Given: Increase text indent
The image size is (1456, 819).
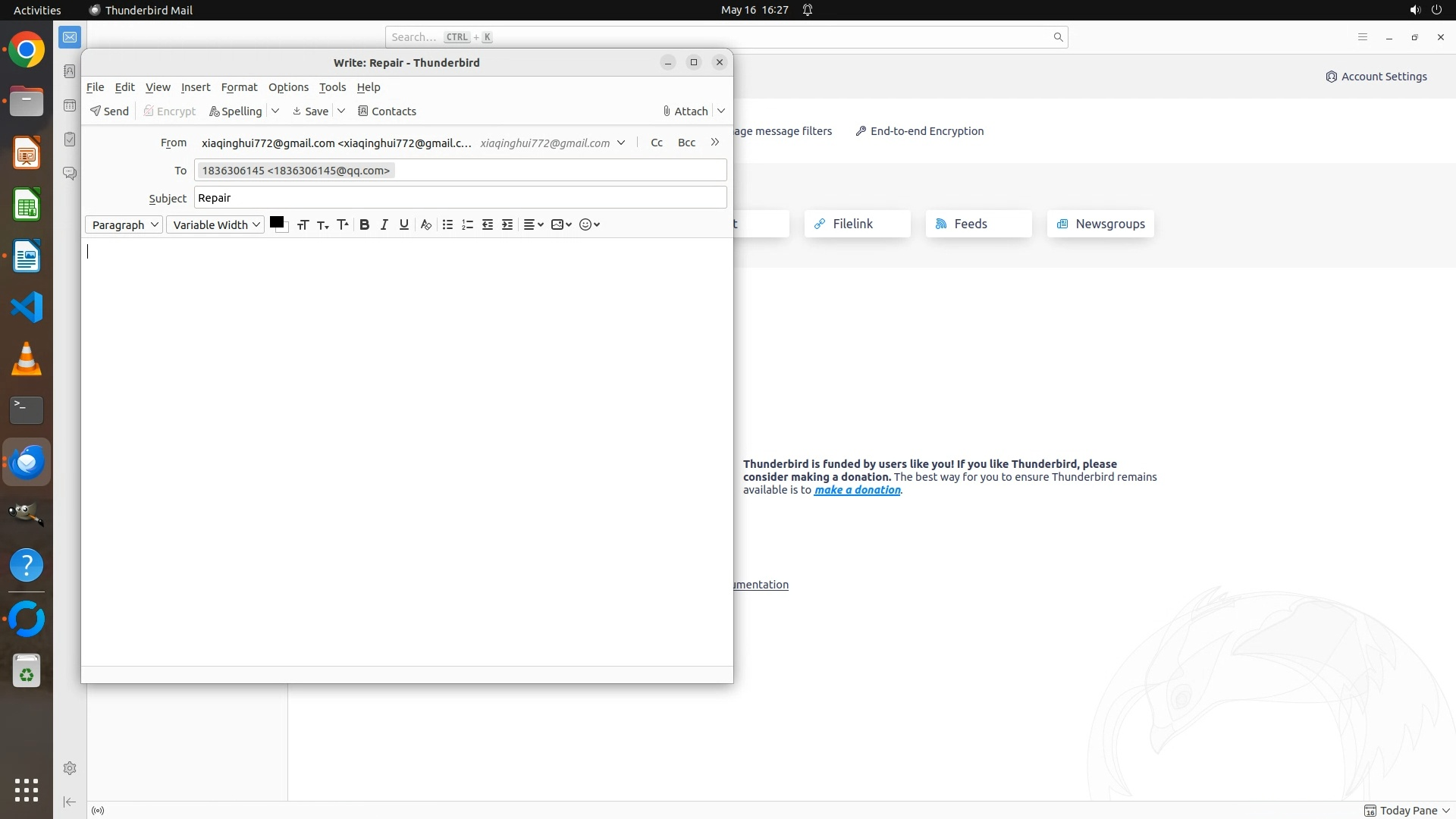Looking at the screenshot, I should [507, 224].
